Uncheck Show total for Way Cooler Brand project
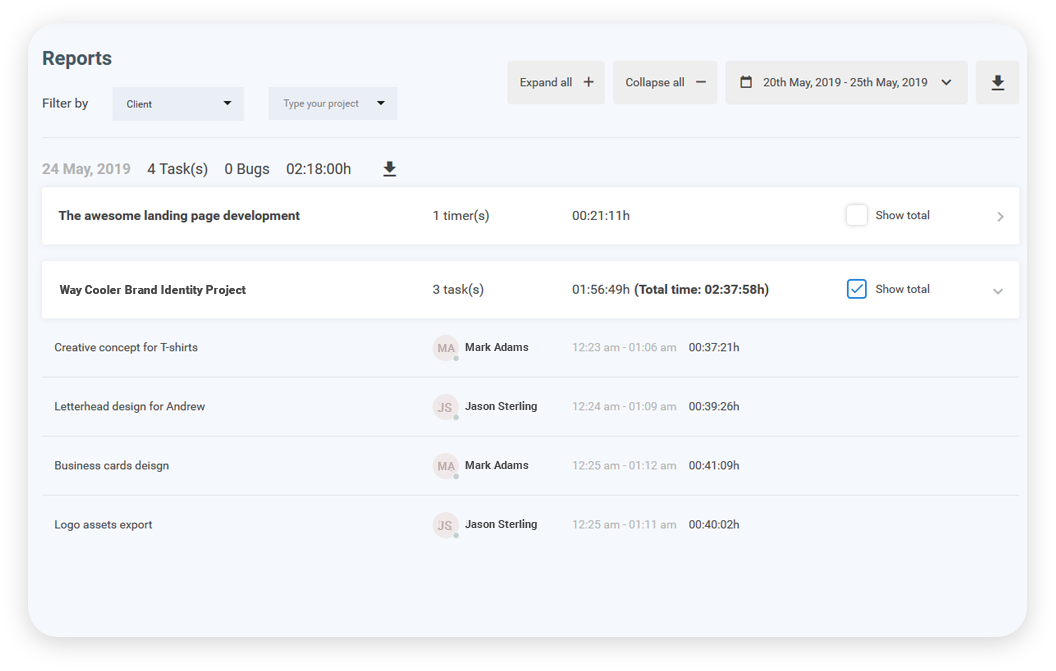This screenshot has width=1056, height=671. [857, 289]
